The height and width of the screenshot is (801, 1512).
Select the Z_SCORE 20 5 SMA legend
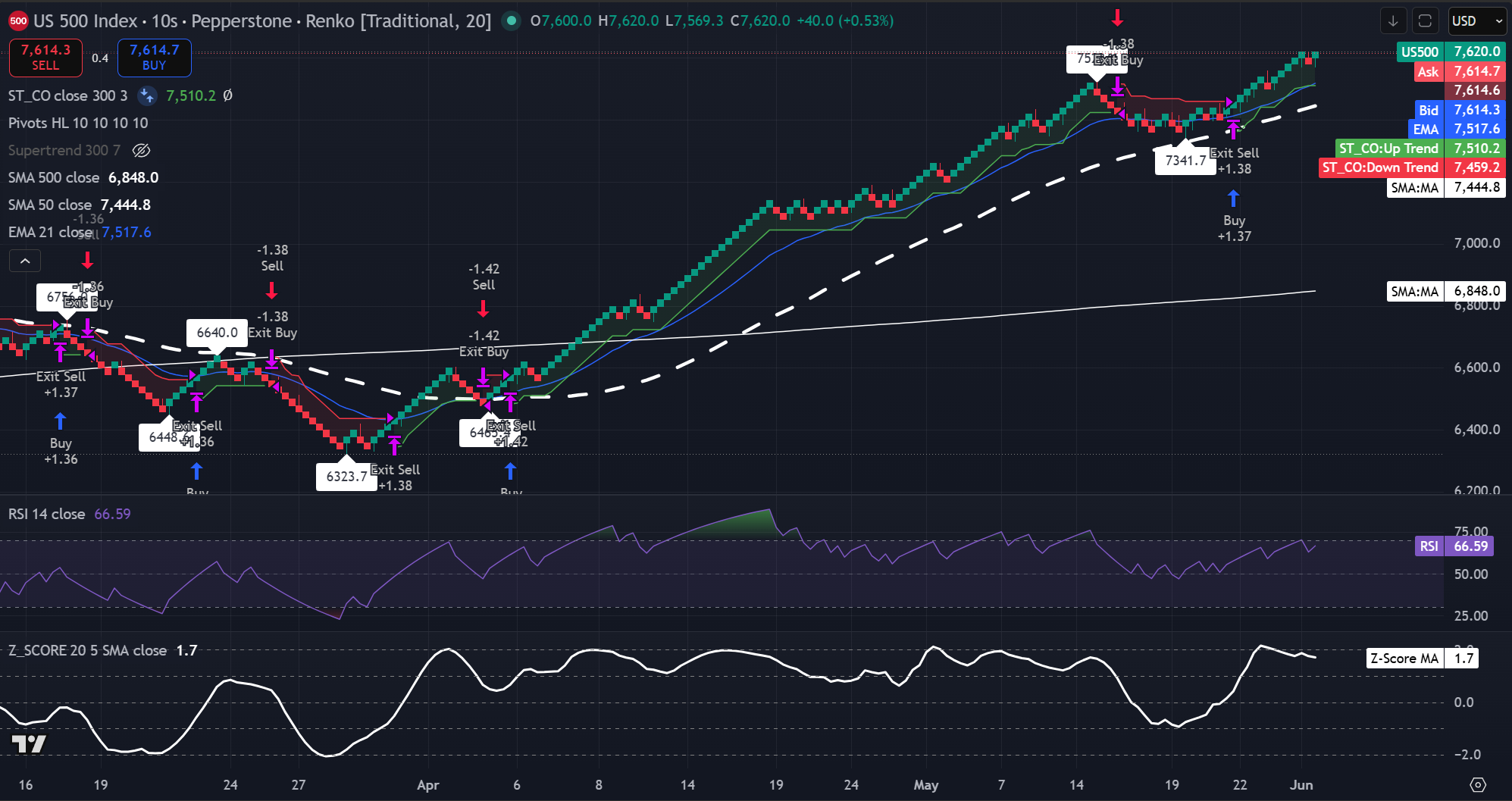(x=87, y=650)
